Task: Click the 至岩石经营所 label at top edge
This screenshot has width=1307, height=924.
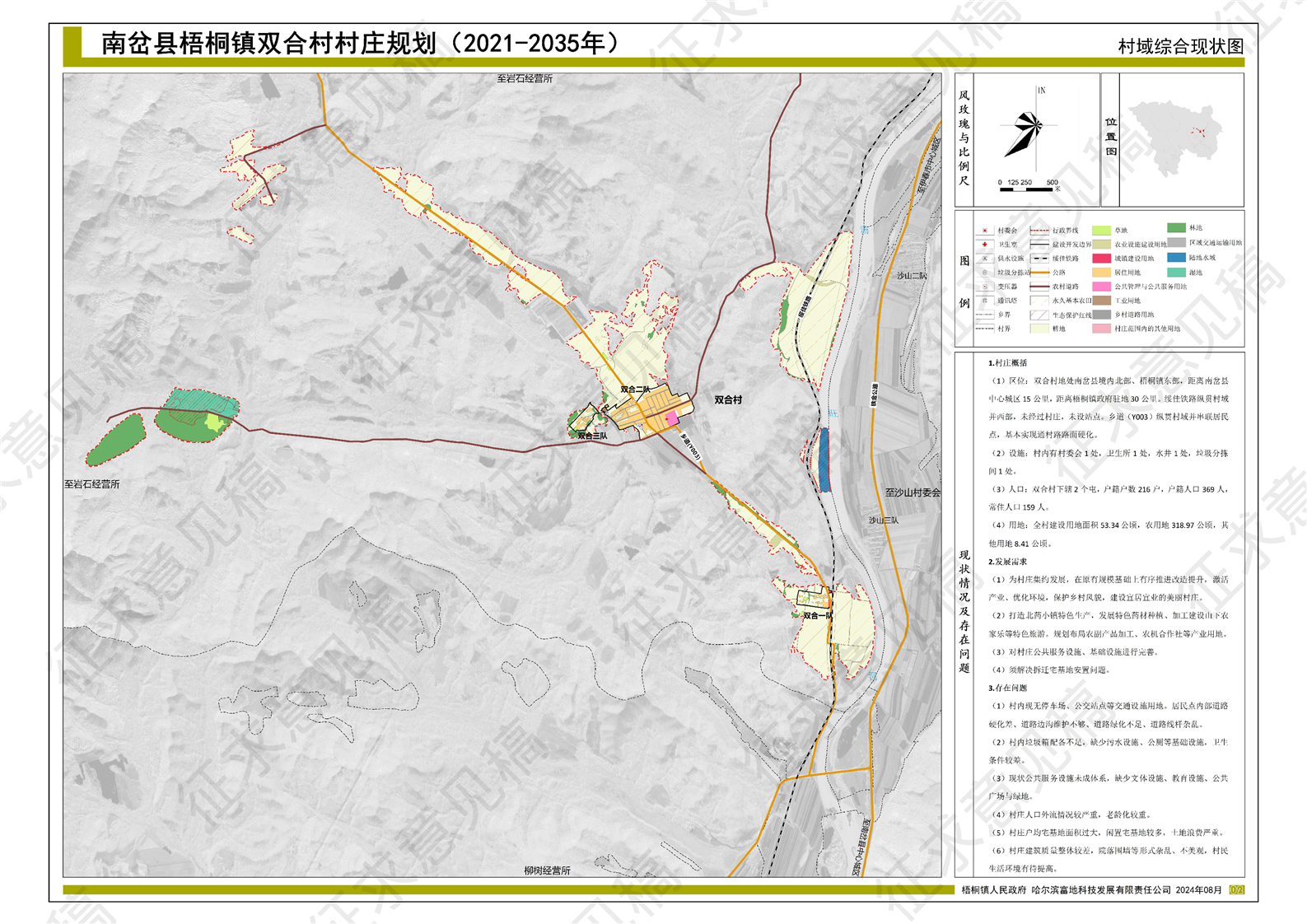Action: coord(525,79)
